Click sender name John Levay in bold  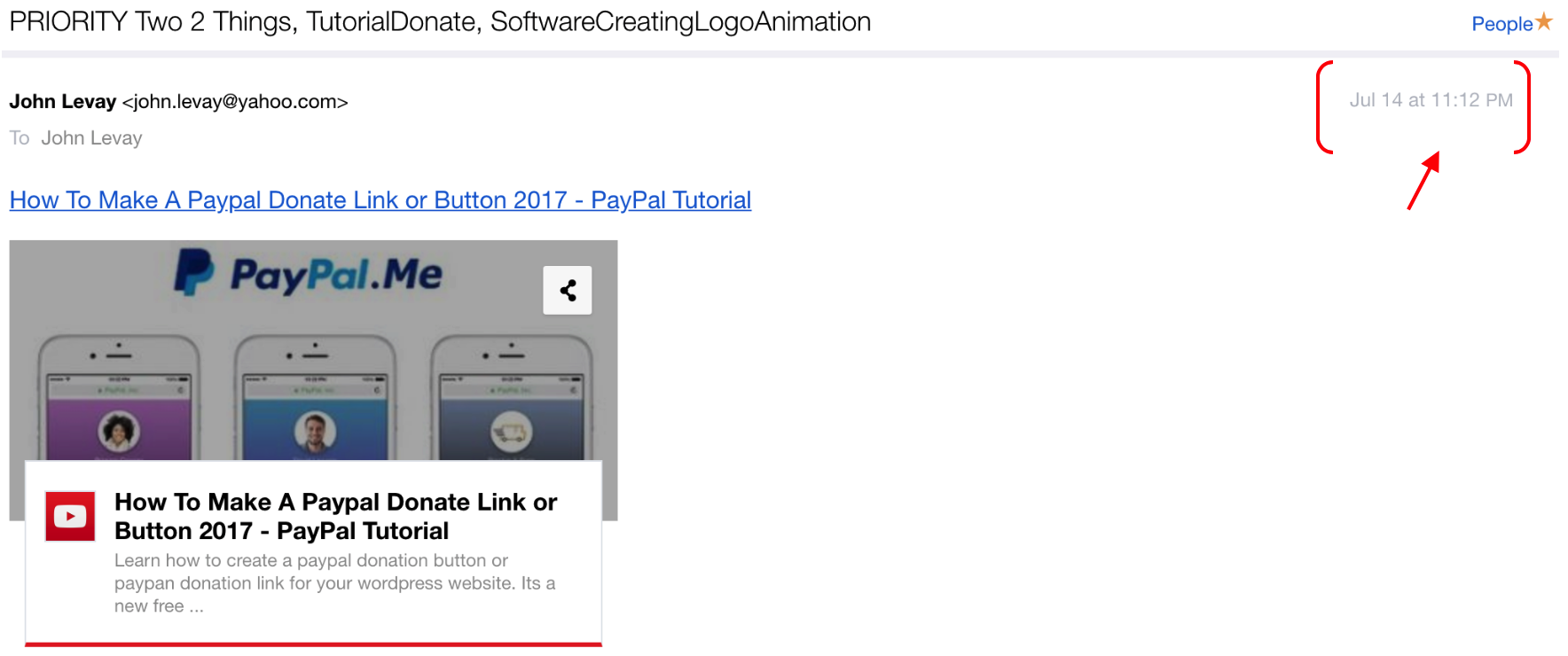coord(62,101)
